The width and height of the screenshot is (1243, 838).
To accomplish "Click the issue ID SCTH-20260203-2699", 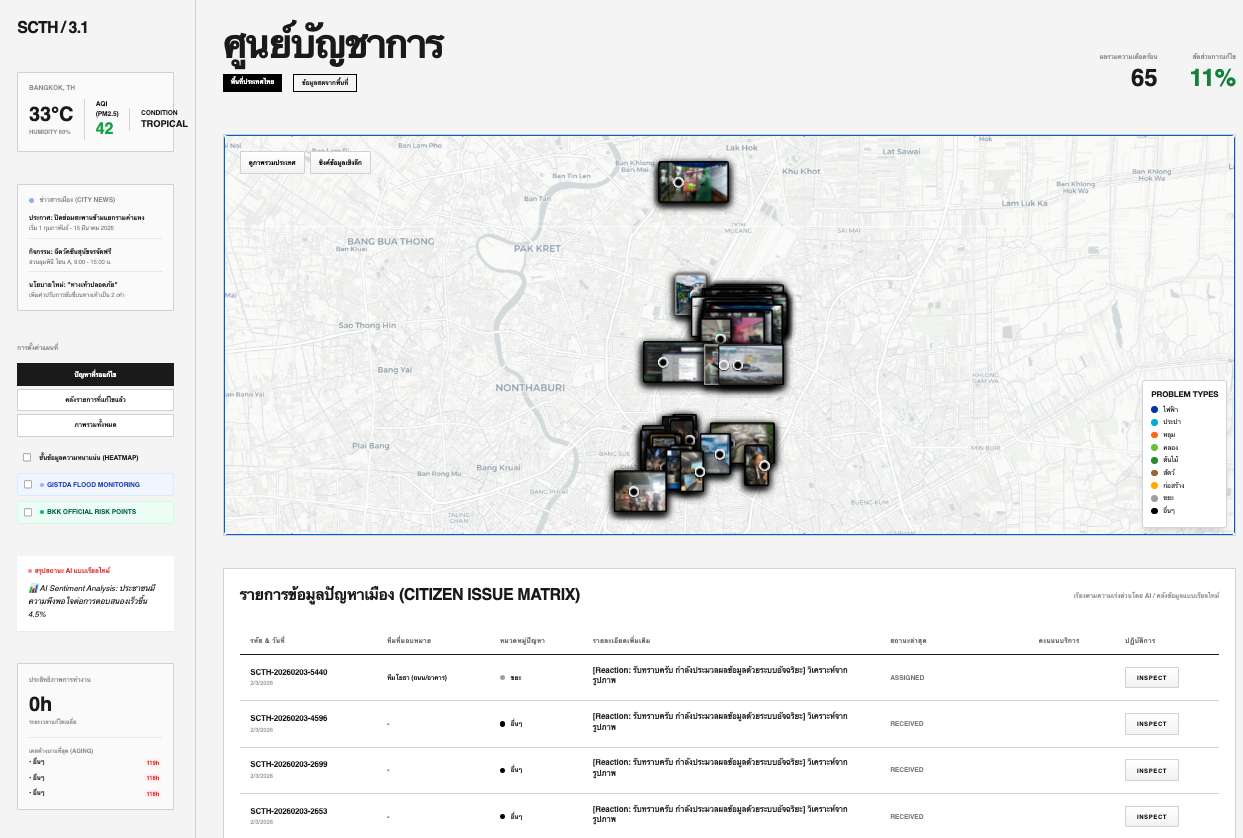I will [288, 764].
